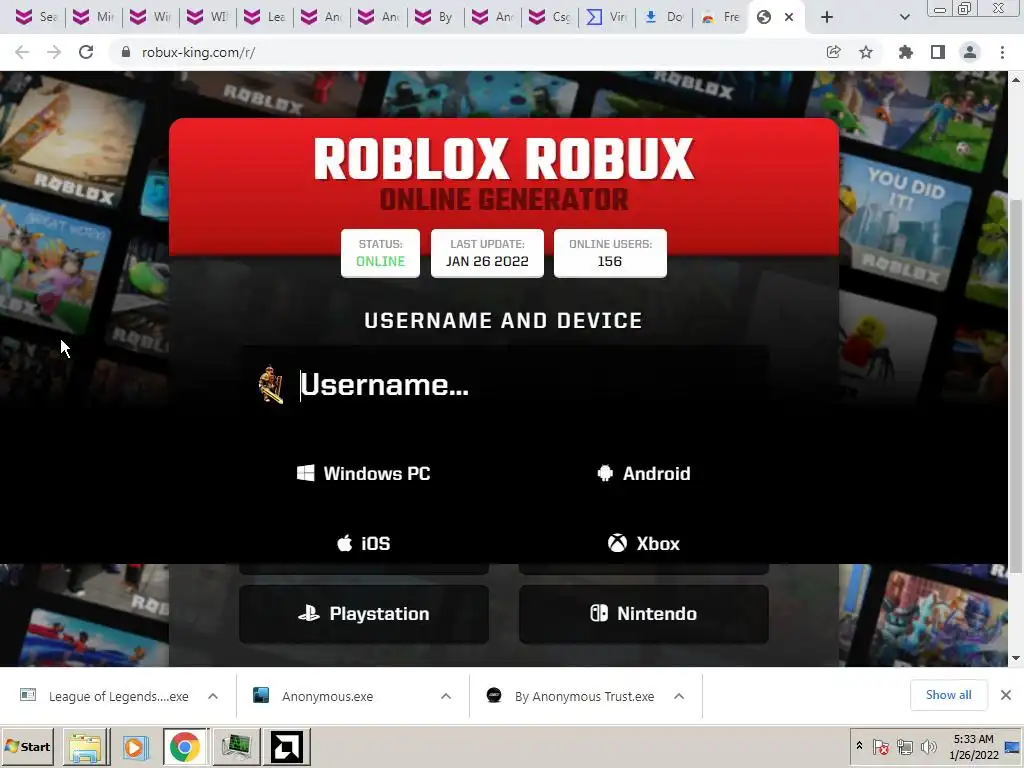
Task: Close the active robux-king tab
Action: click(789, 17)
